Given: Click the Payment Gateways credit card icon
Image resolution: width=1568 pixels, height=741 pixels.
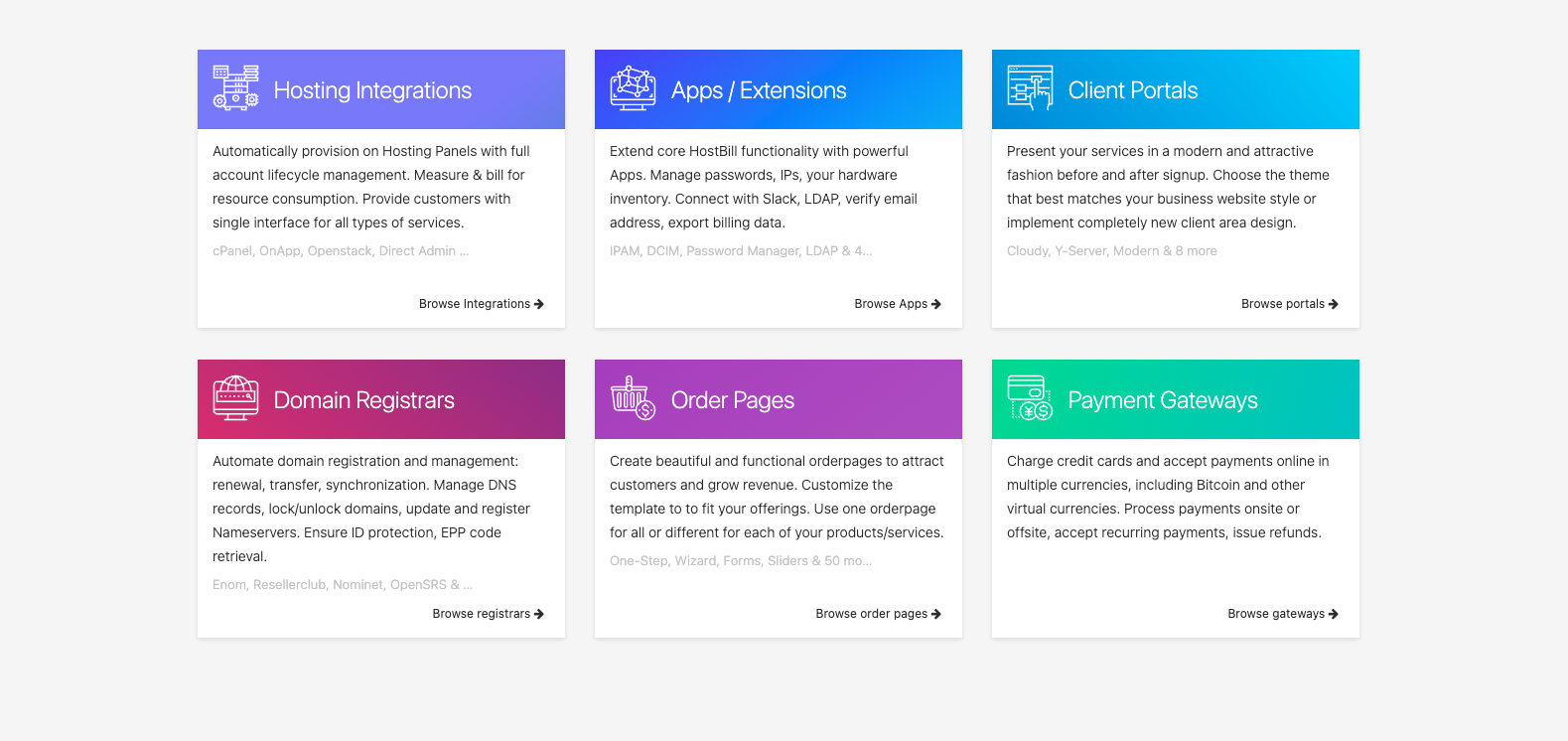Looking at the screenshot, I should pos(1030,398).
